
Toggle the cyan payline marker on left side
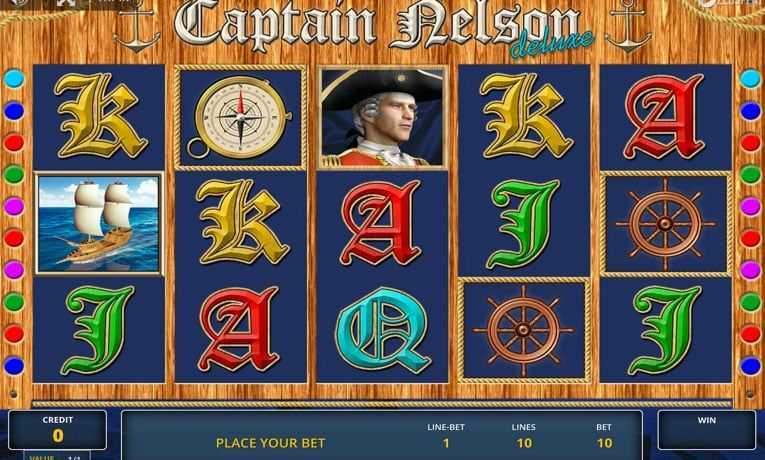14,79
